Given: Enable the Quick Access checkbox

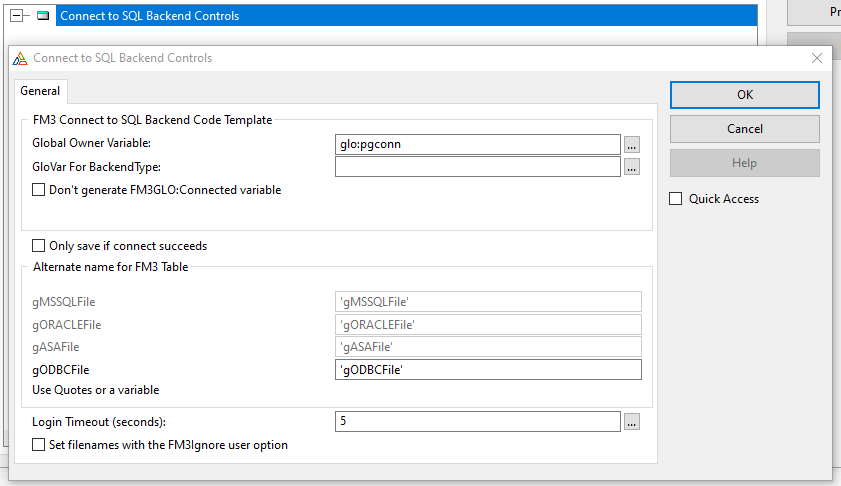Looking at the screenshot, I should tap(676, 199).
